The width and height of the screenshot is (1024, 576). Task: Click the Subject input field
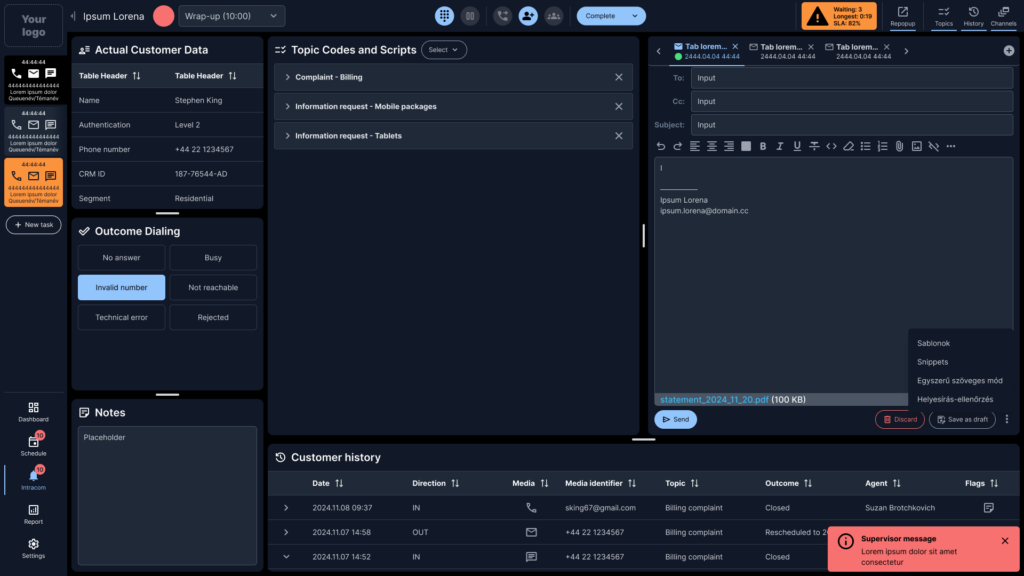pyautogui.click(x=852, y=125)
